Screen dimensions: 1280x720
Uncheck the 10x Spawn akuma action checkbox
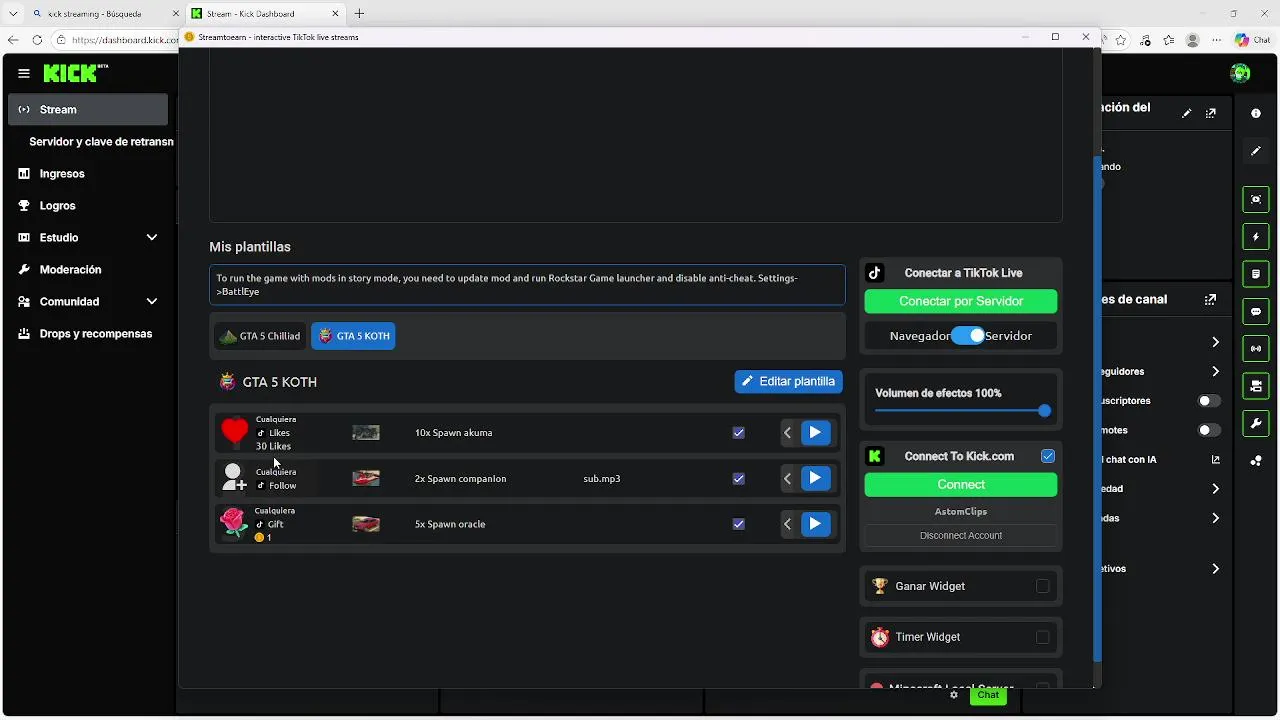[x=738, y=433]
